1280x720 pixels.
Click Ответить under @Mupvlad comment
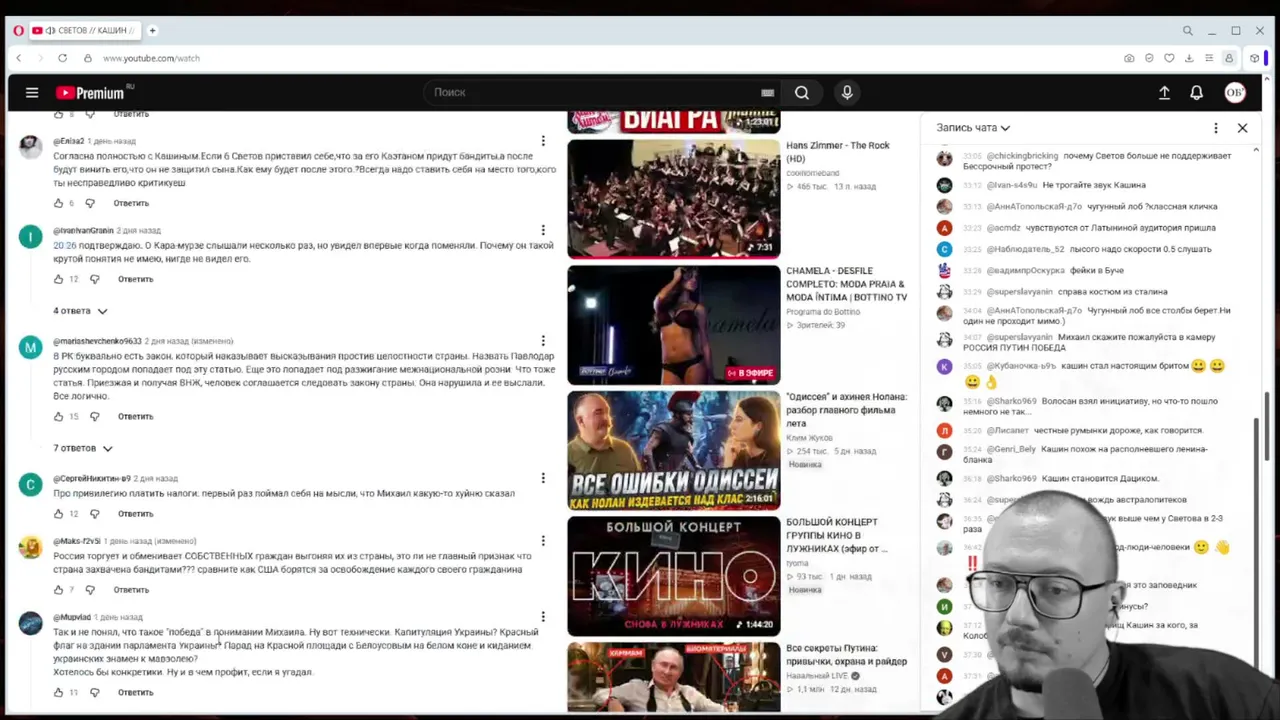(136, 692)
